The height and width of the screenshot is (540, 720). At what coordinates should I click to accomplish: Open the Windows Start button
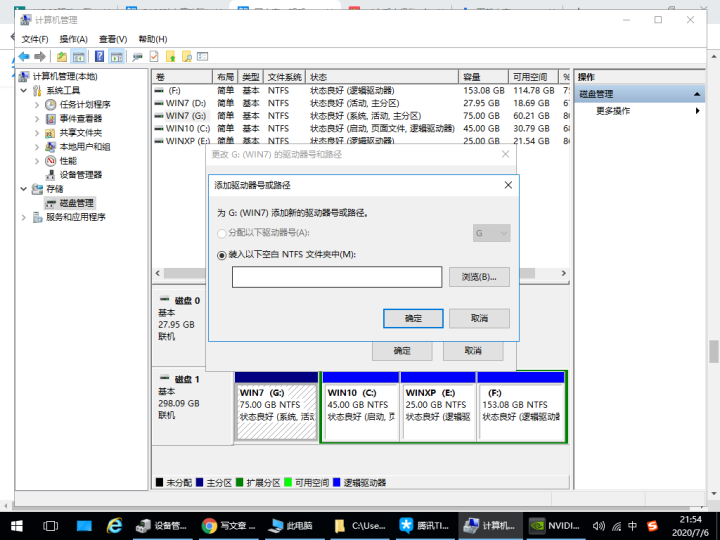17,526
